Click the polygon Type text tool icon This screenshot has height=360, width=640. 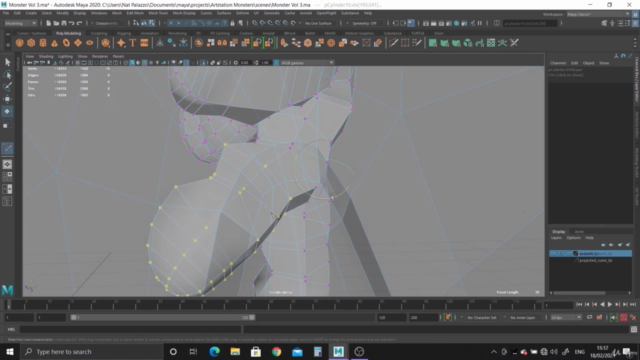point(133,43)
